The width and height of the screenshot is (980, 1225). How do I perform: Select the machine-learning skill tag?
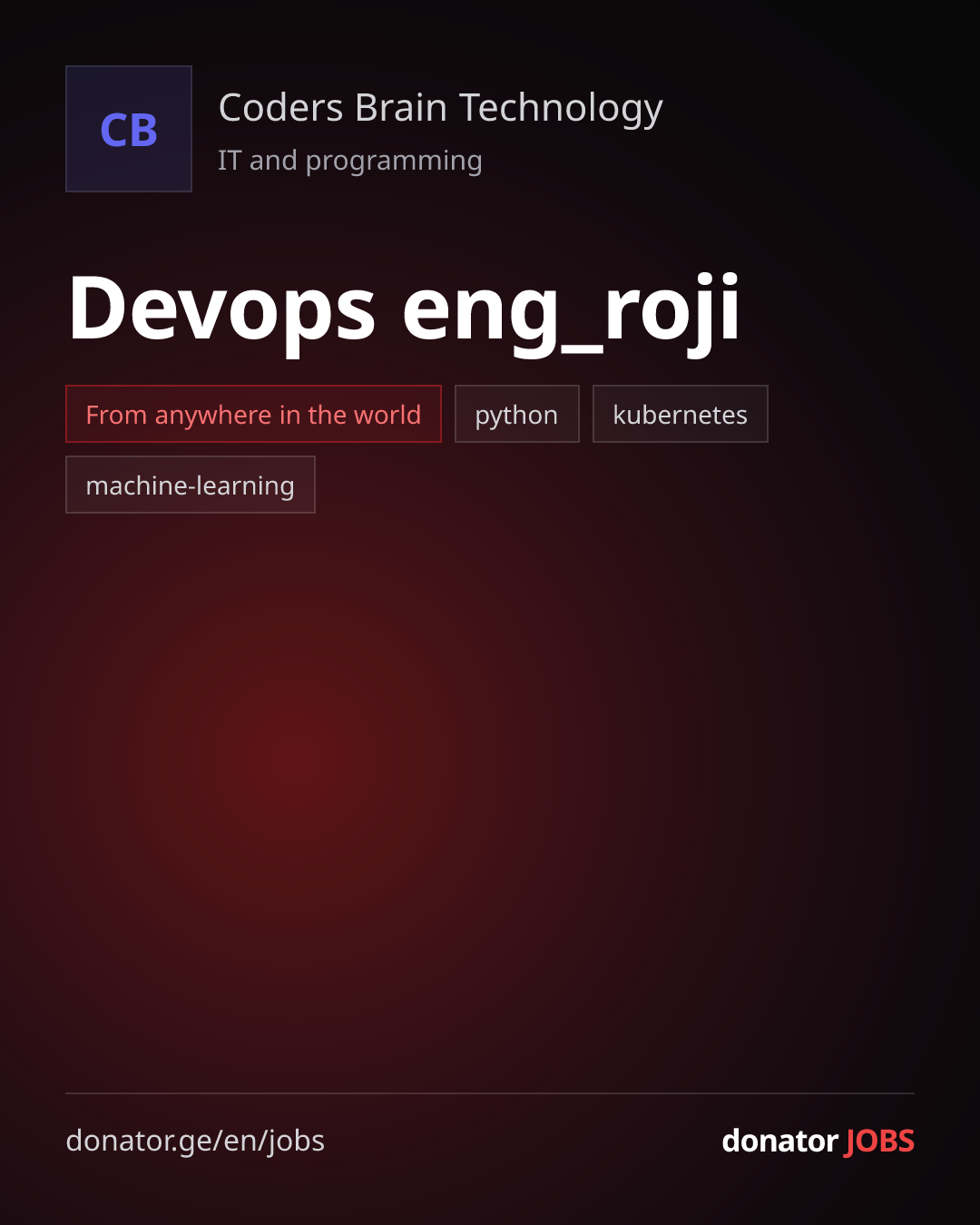190,485
